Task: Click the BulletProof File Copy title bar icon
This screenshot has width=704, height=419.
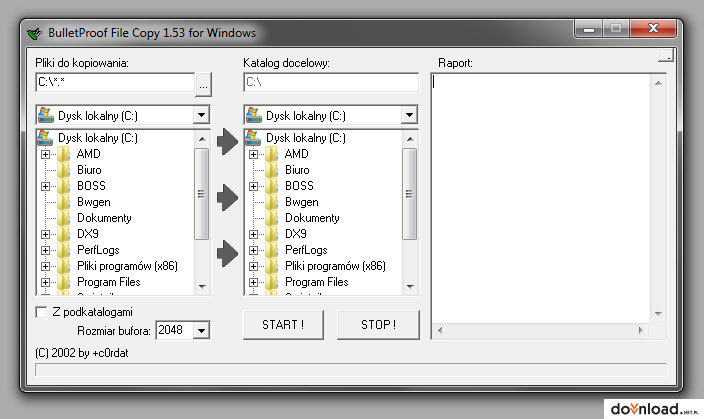Action: click(x=34, y=33)
